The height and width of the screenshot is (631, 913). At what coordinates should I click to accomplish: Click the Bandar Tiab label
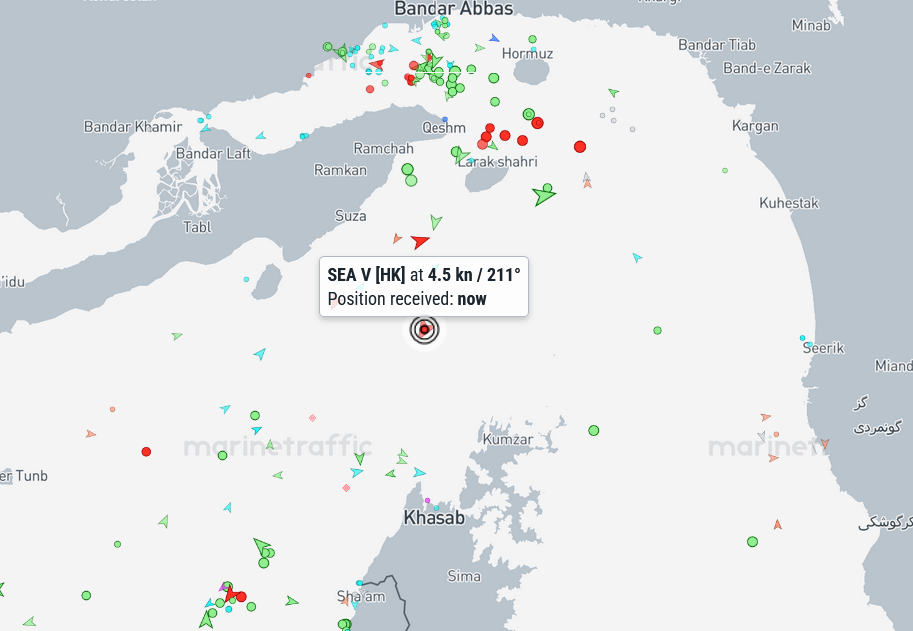pos(717,45)
